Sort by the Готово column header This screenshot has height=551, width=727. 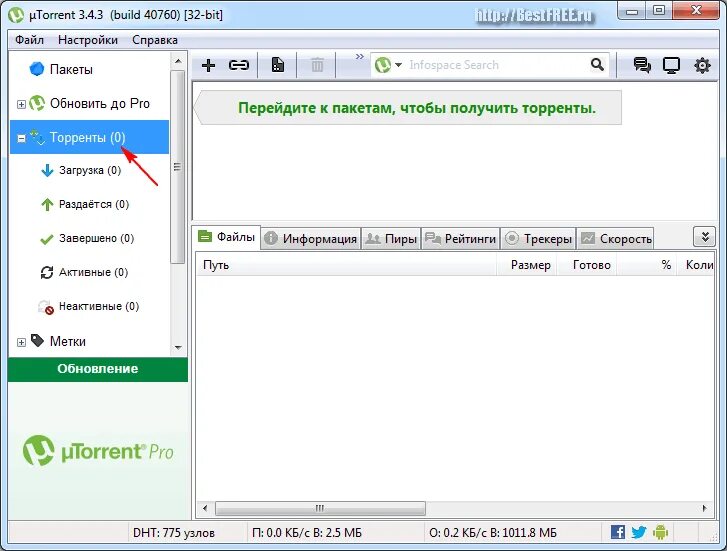(587, 265)
